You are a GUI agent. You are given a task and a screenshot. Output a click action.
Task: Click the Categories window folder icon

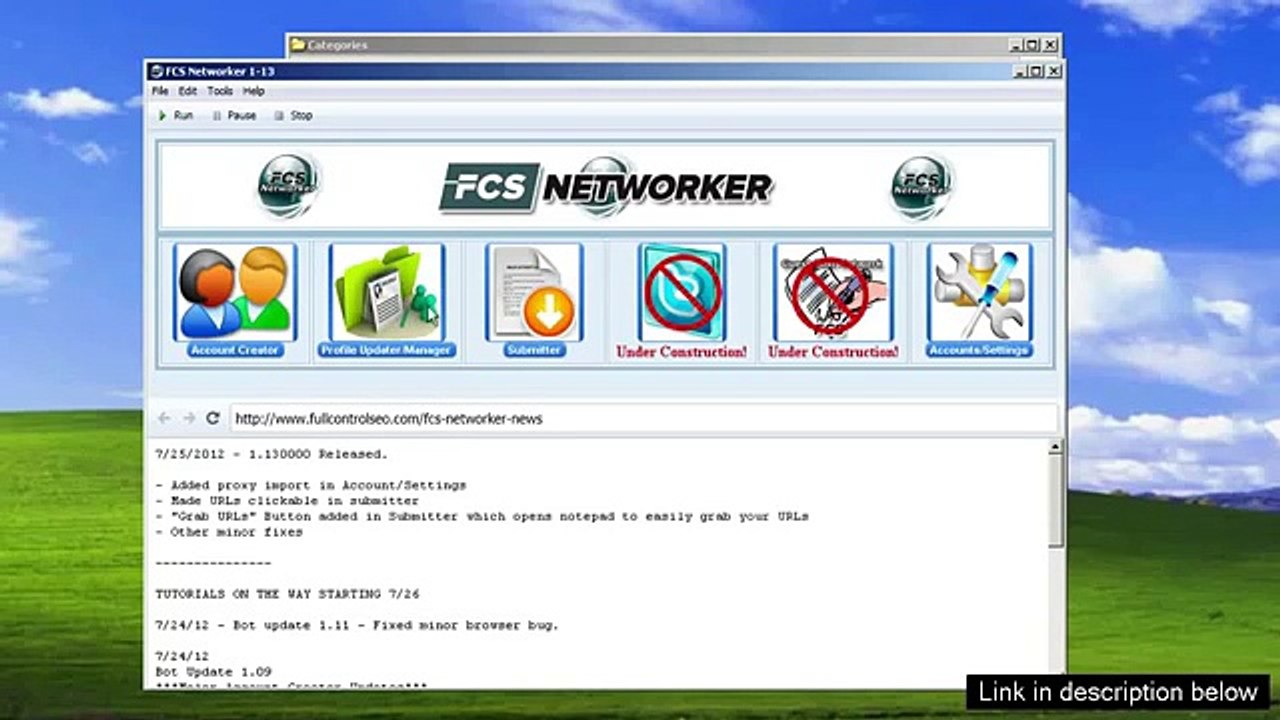297,45
